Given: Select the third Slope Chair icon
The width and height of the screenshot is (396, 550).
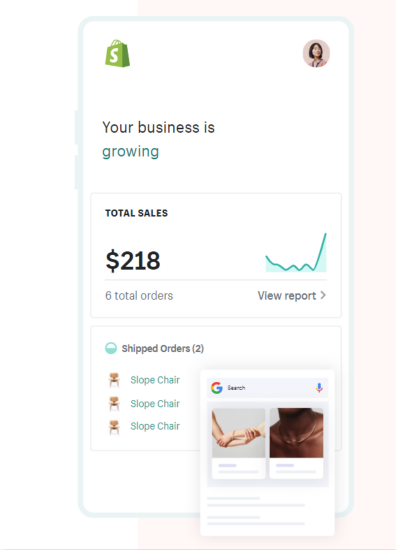Looking at the screenshot, I should [114, 427].
